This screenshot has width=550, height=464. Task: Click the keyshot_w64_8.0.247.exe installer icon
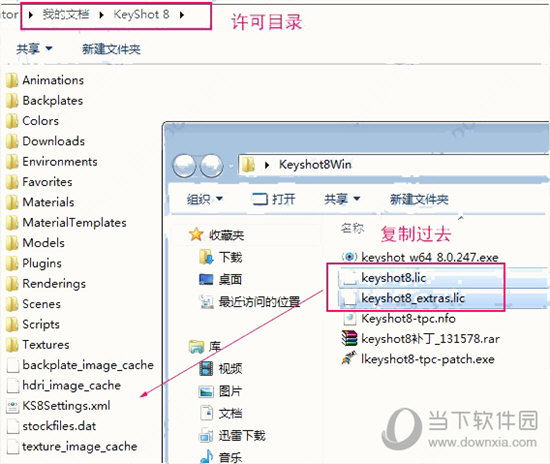point(350,257)
